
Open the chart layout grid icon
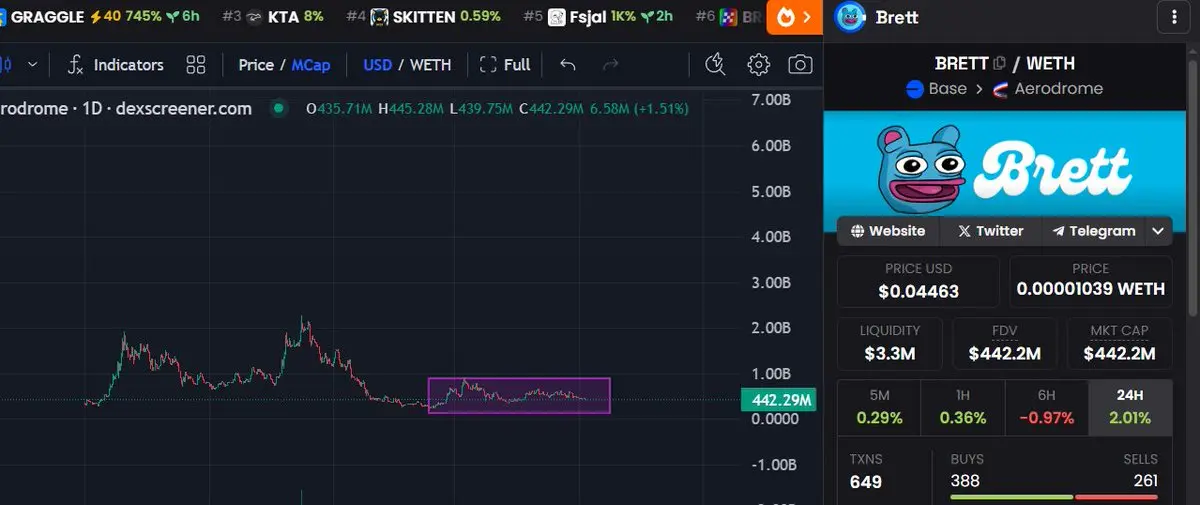click(196, 65)
